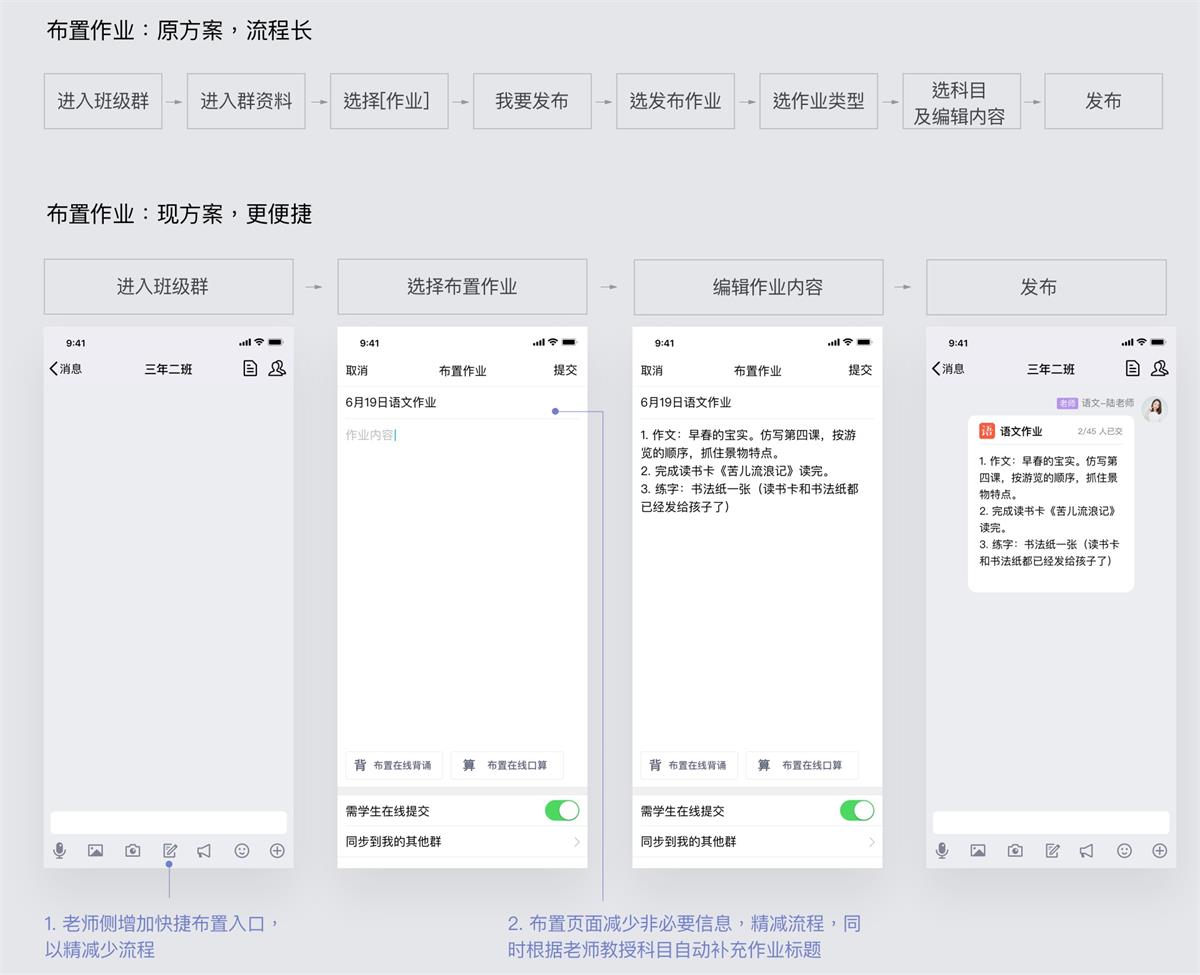Click the 选科目及编辑内容 flow step box
This screenshot has width=1200, height=975.
[x=960, y=101]
